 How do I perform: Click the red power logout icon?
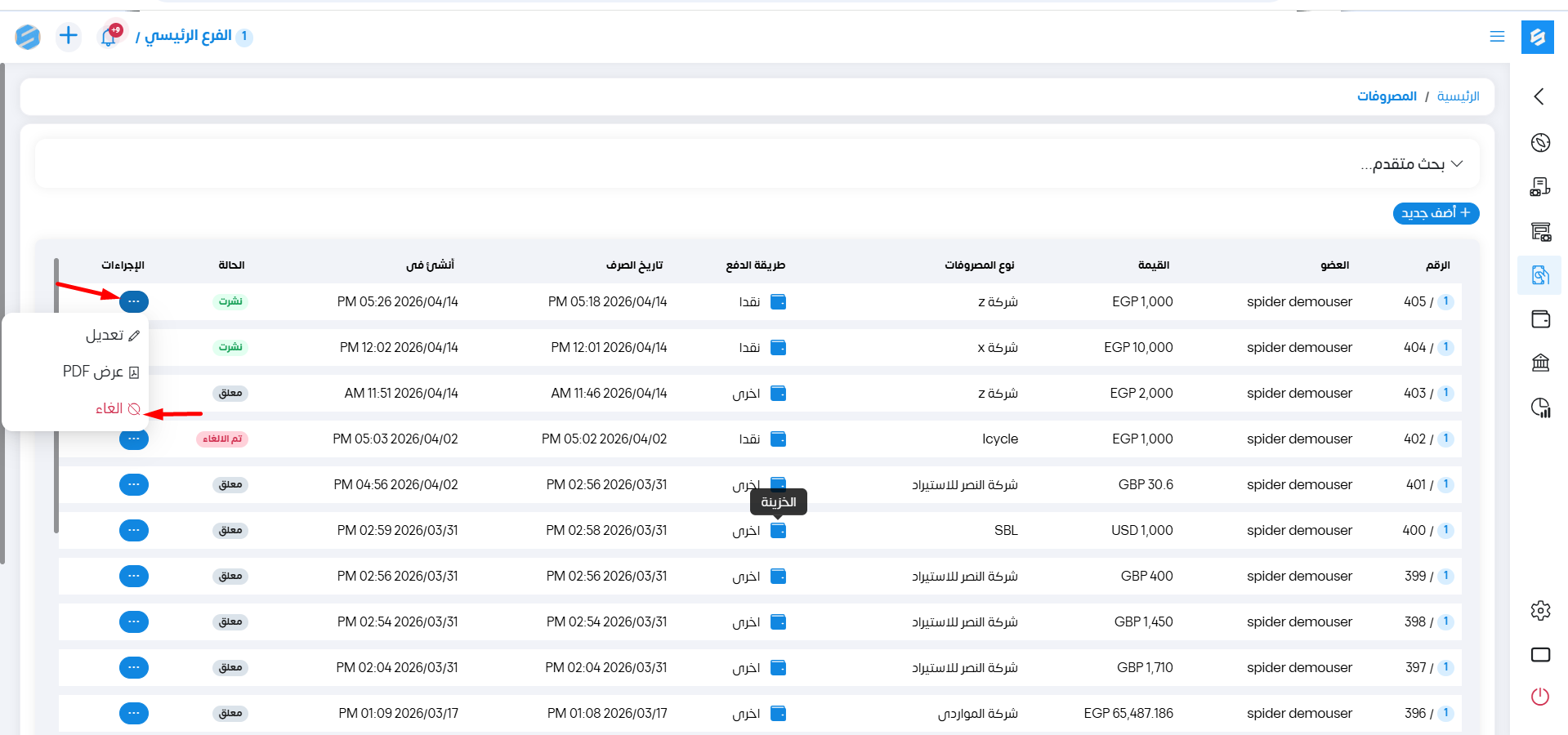(1540, 697)
